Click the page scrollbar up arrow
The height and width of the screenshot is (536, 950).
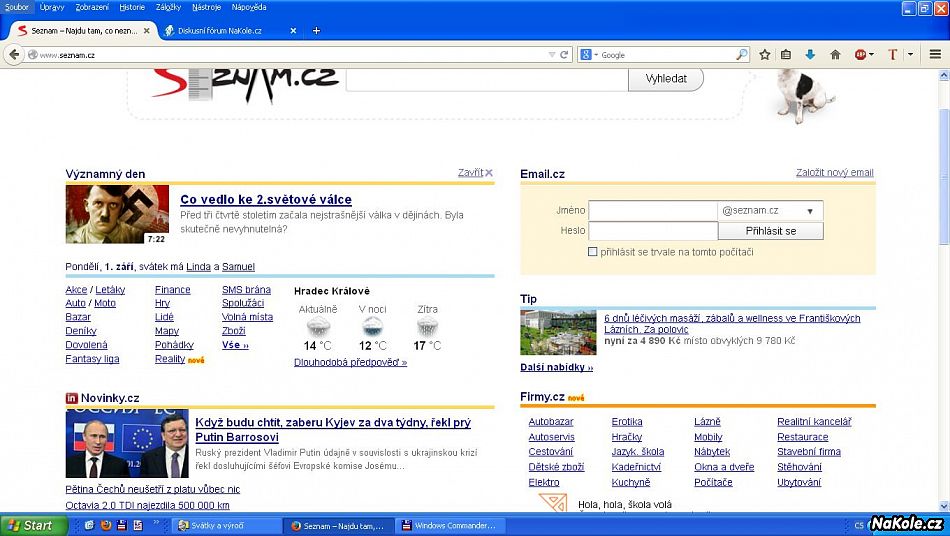pos(944,76)
